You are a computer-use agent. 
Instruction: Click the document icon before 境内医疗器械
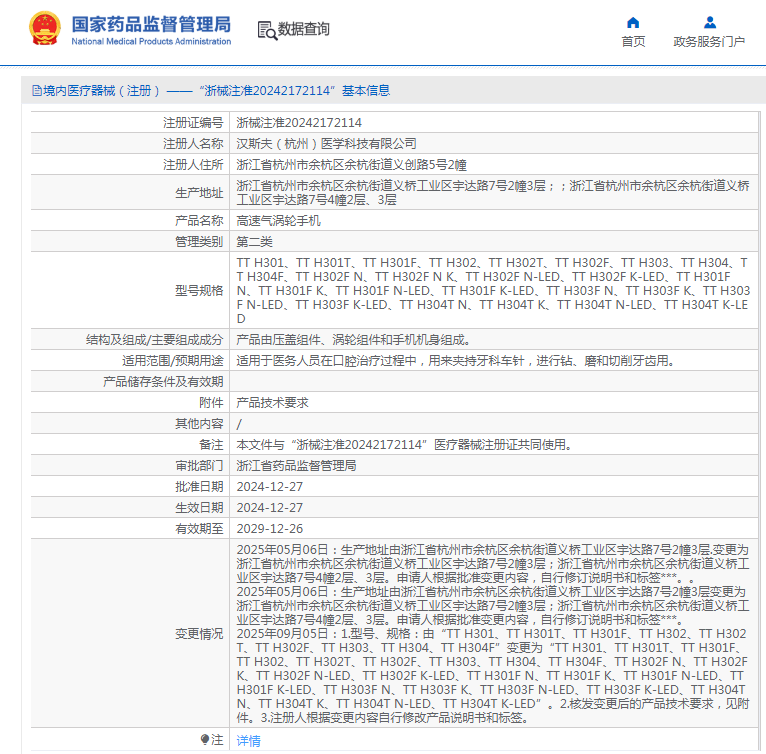(x=37, y=90)
